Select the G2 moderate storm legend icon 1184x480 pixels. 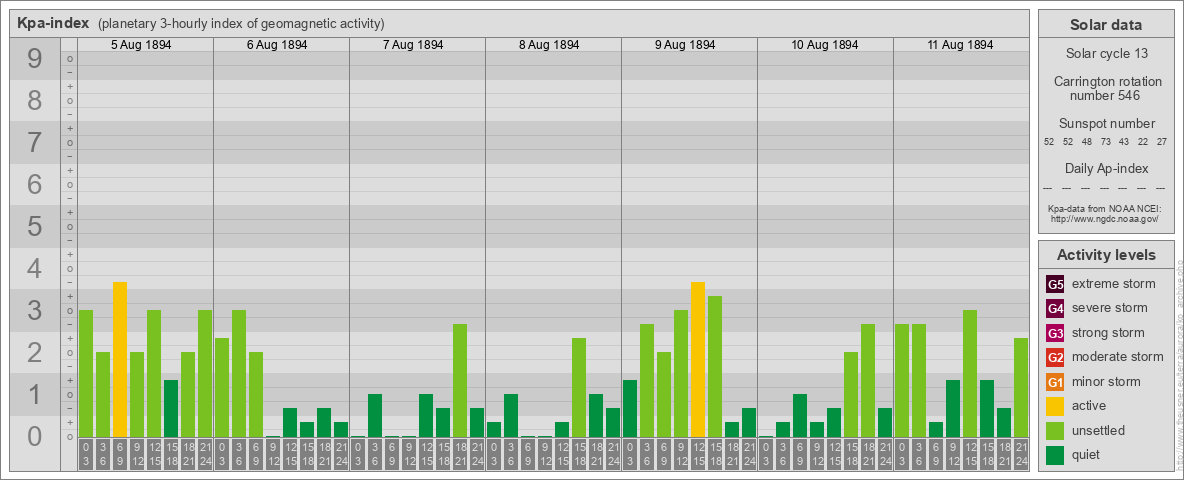[x=1056, y=358]
